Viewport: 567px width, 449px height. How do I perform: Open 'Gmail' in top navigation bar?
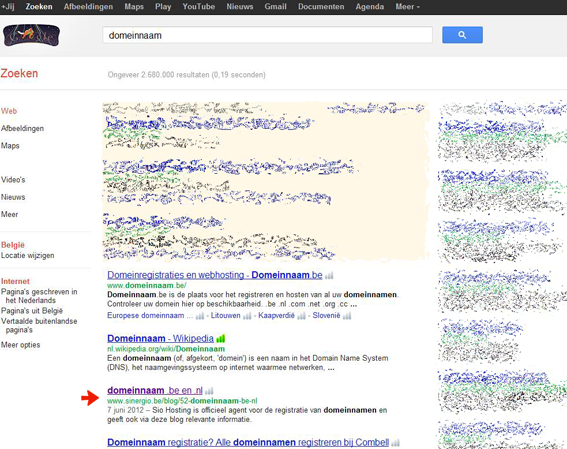coord(275,7)
